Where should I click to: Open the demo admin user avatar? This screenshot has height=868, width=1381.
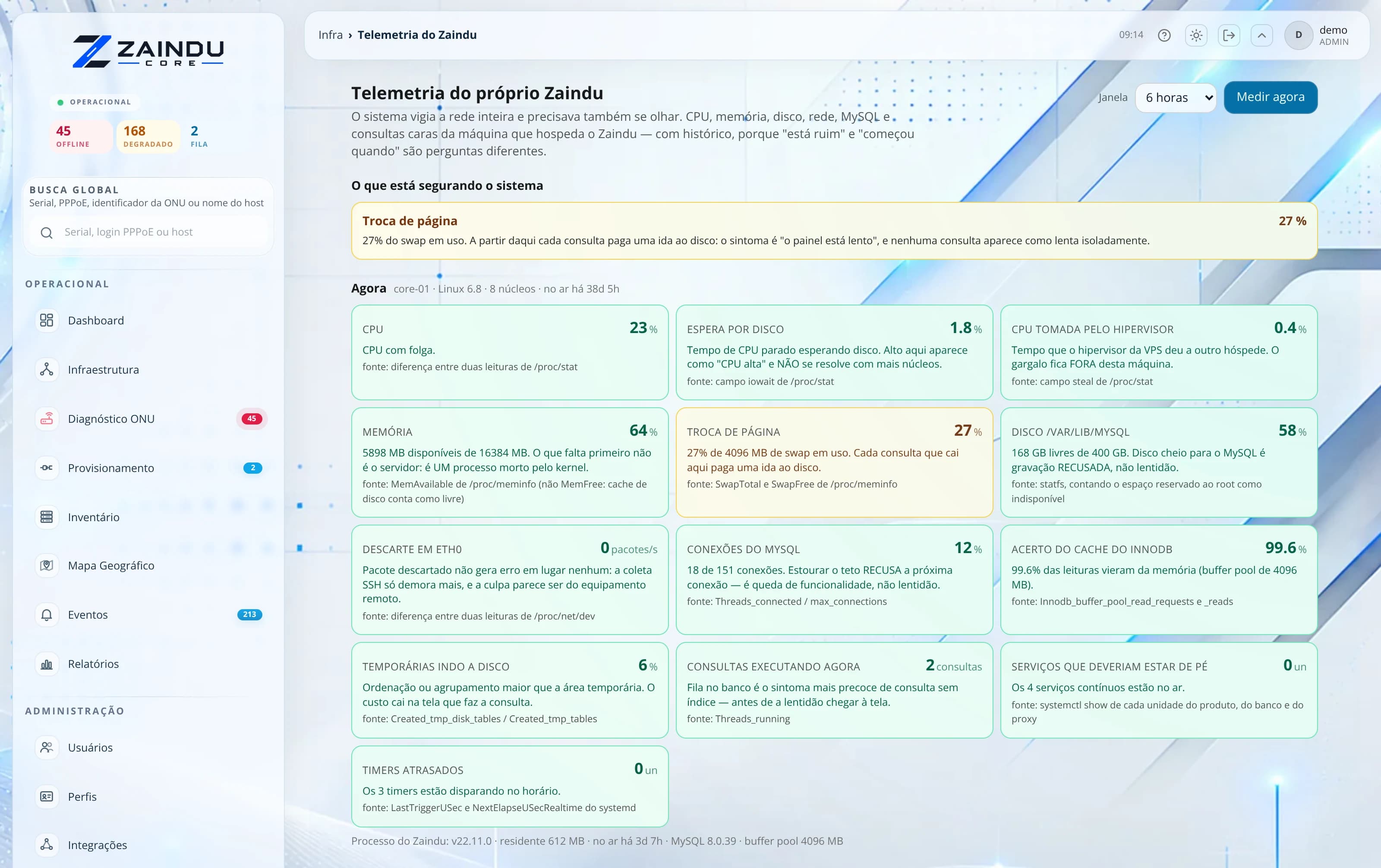tap(1299, 35)
